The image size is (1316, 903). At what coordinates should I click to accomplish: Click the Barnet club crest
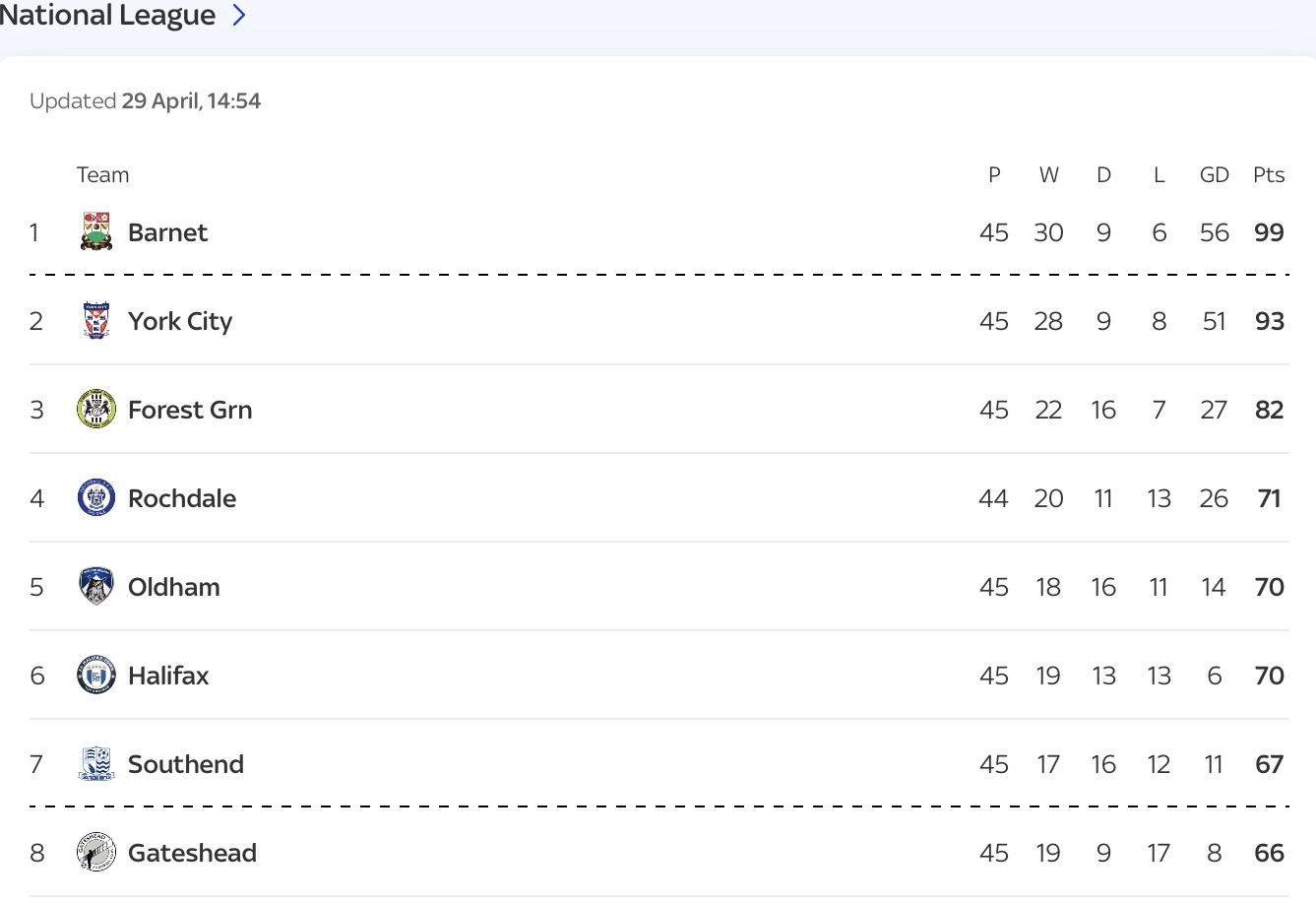[96, 232]
